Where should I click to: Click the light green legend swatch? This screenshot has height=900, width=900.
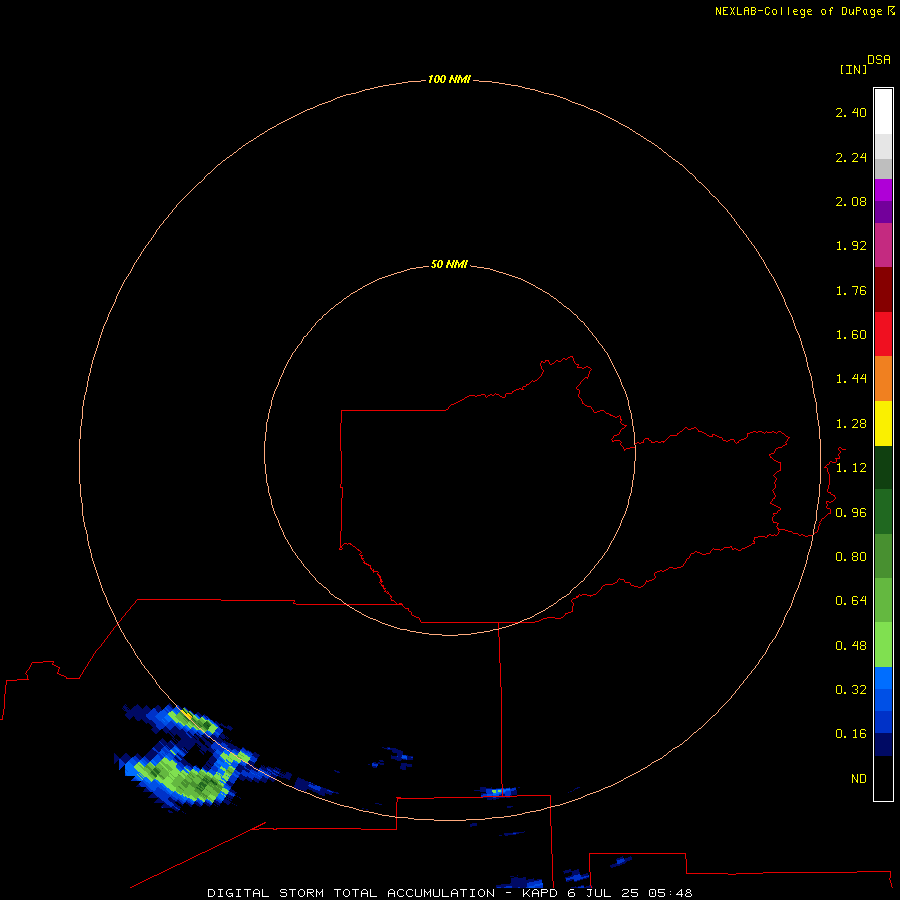tap(883, 645)
